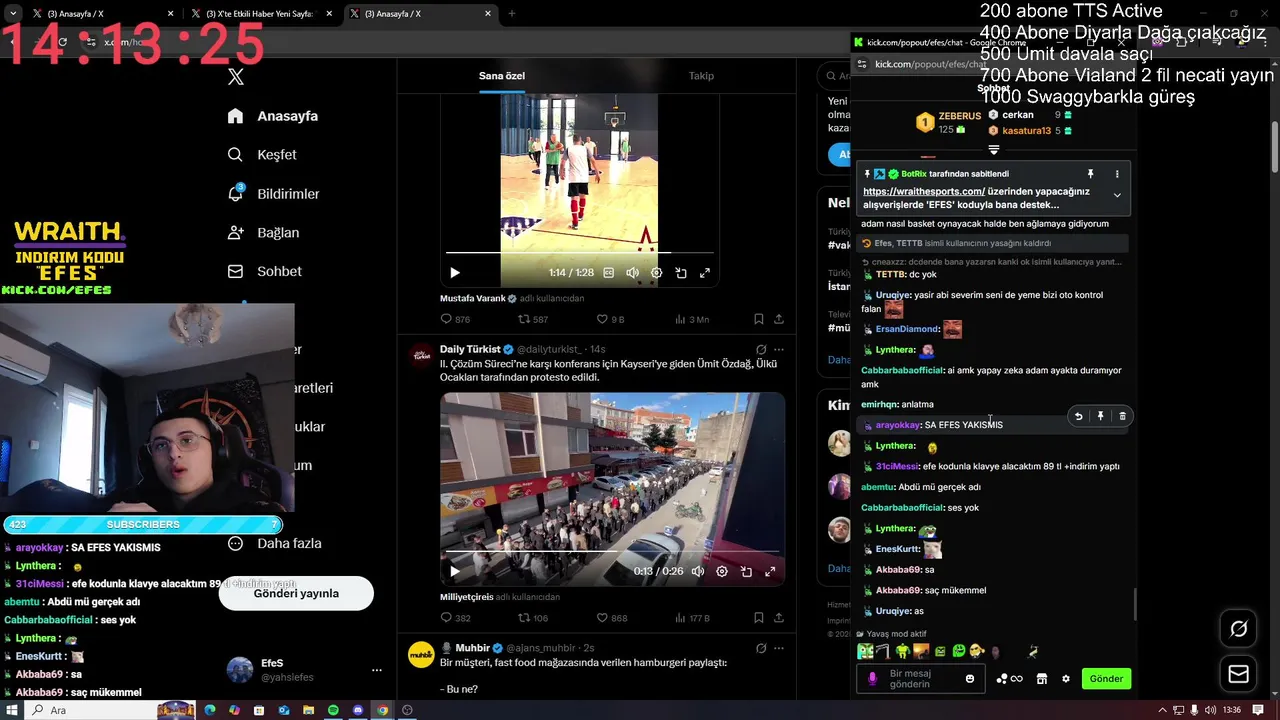Open pinned message three-dot menu
The image size is (1280, 720).
(x=1117, y=174)
